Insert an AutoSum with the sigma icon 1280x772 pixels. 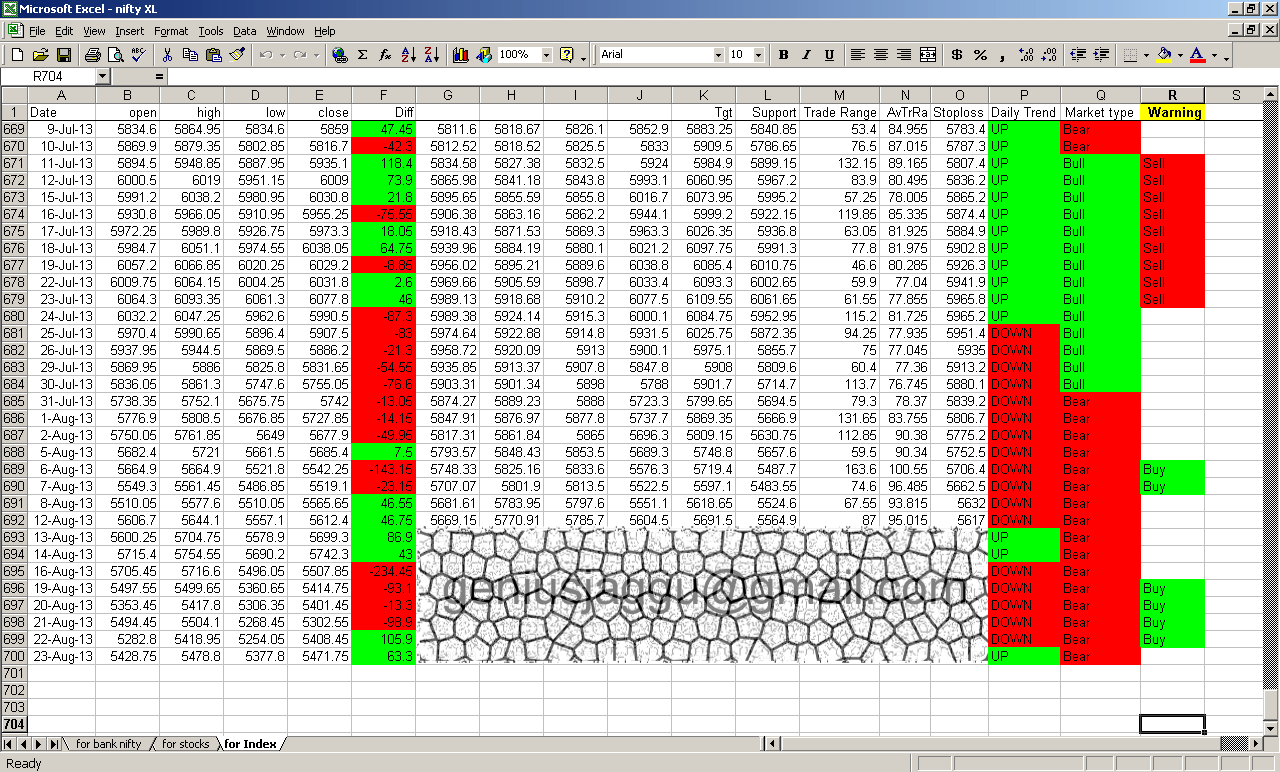point(363,55)
